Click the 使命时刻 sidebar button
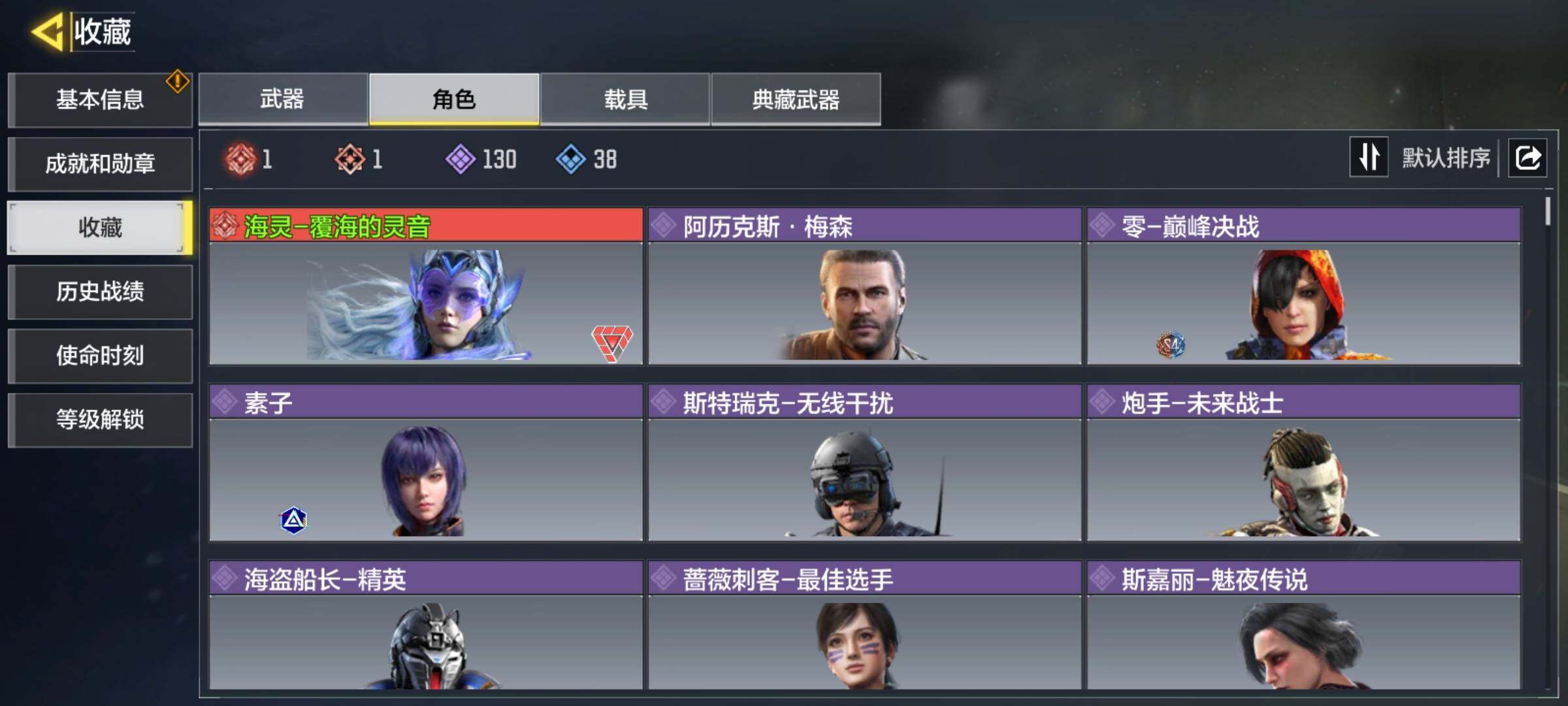1568x706 pixels. [x=100, y=356]
